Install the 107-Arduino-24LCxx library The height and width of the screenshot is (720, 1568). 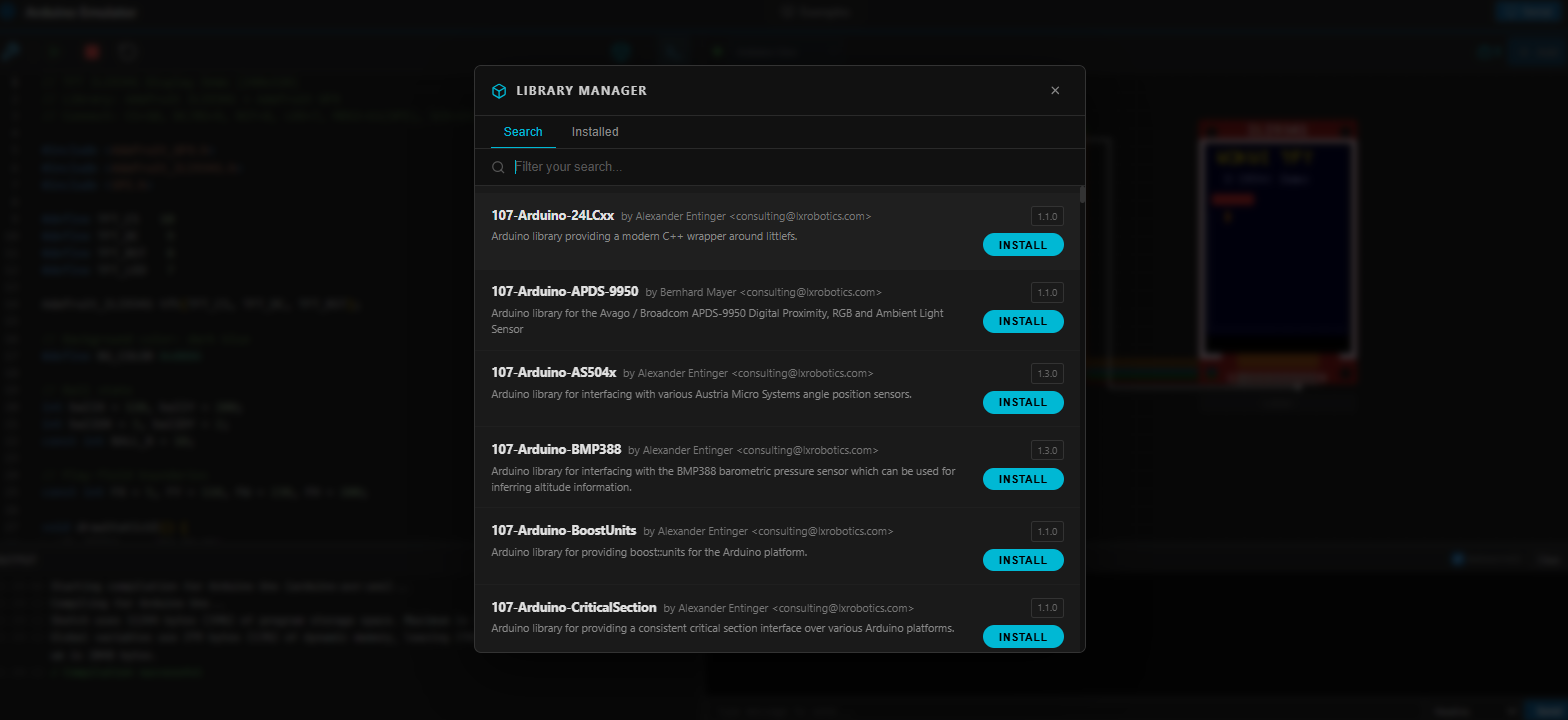coord(1023,245)
